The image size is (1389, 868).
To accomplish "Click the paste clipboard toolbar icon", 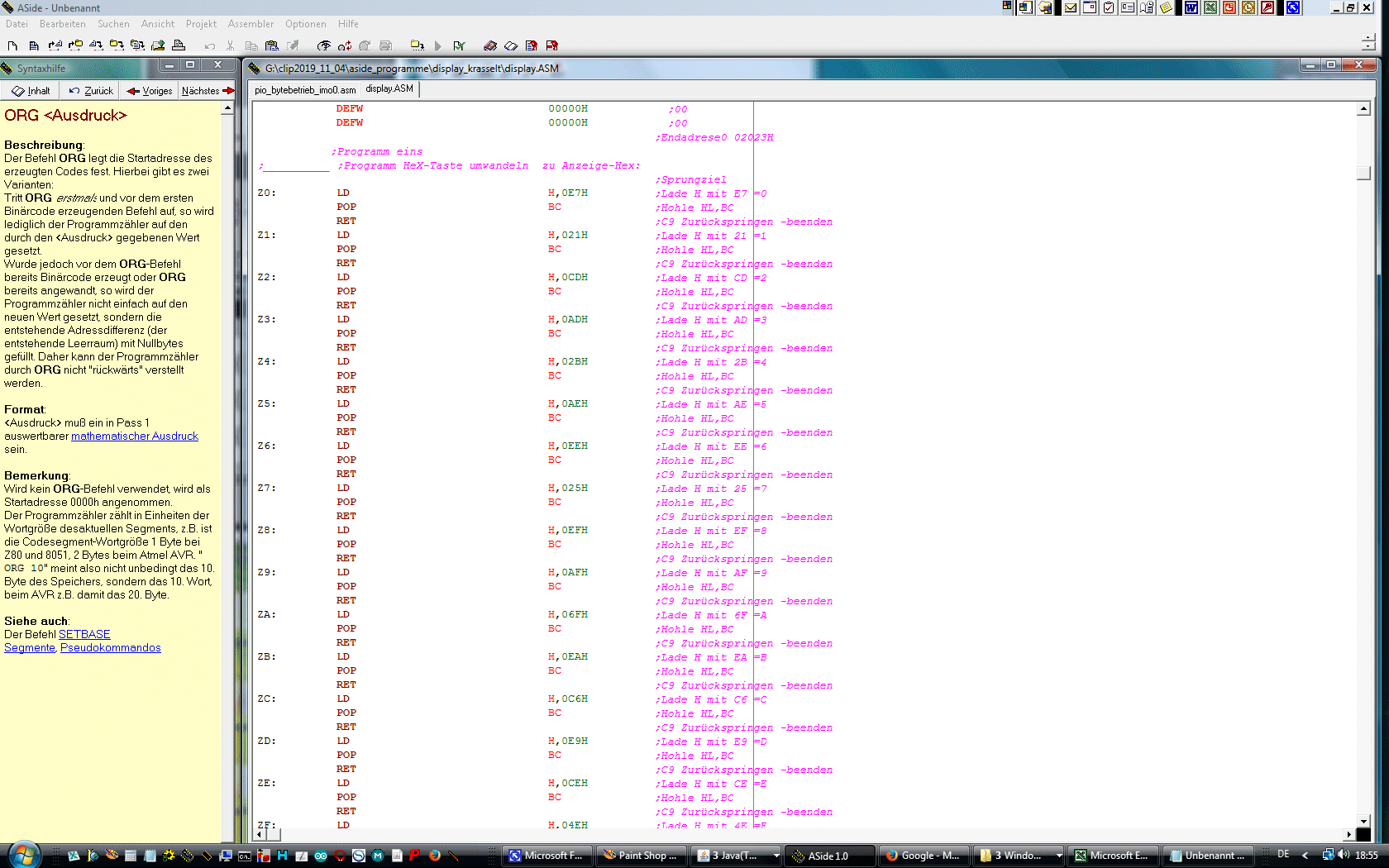I will pyautogui.click(x=272, y=45).
